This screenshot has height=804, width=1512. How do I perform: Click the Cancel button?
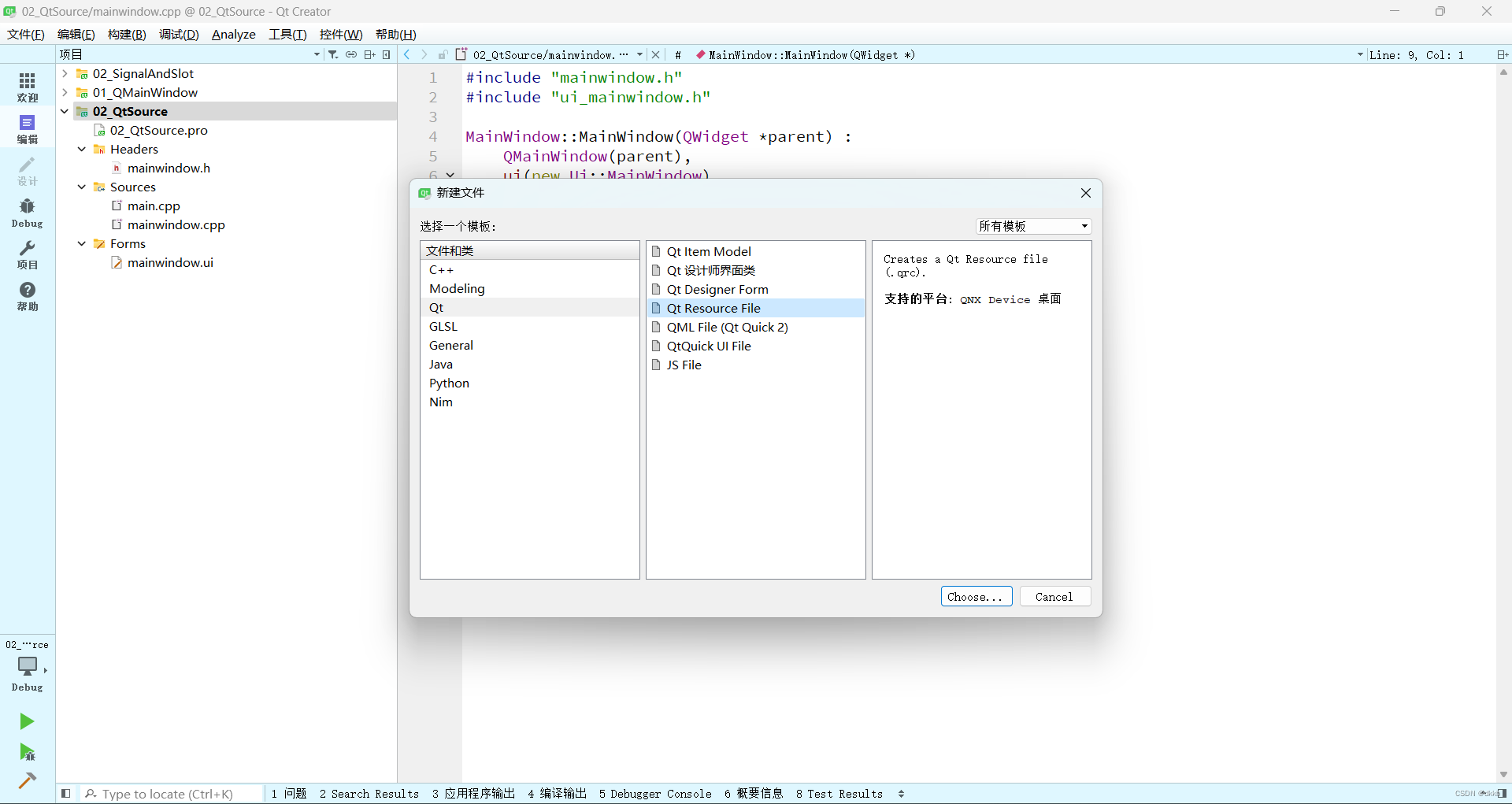pyautogui.click(x=1054, y=596)
